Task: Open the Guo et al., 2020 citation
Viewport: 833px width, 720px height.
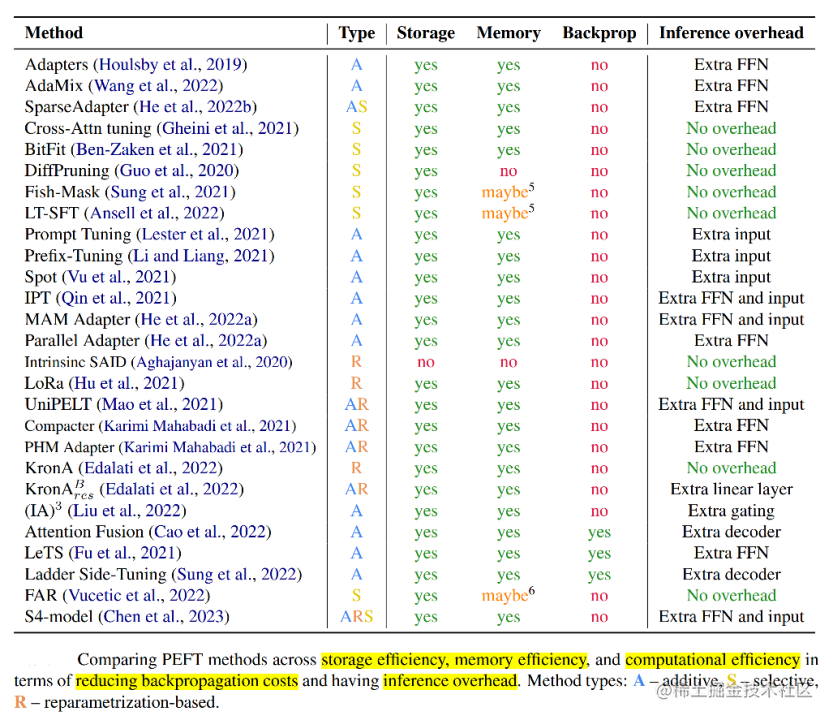Action: pos(176,171)
